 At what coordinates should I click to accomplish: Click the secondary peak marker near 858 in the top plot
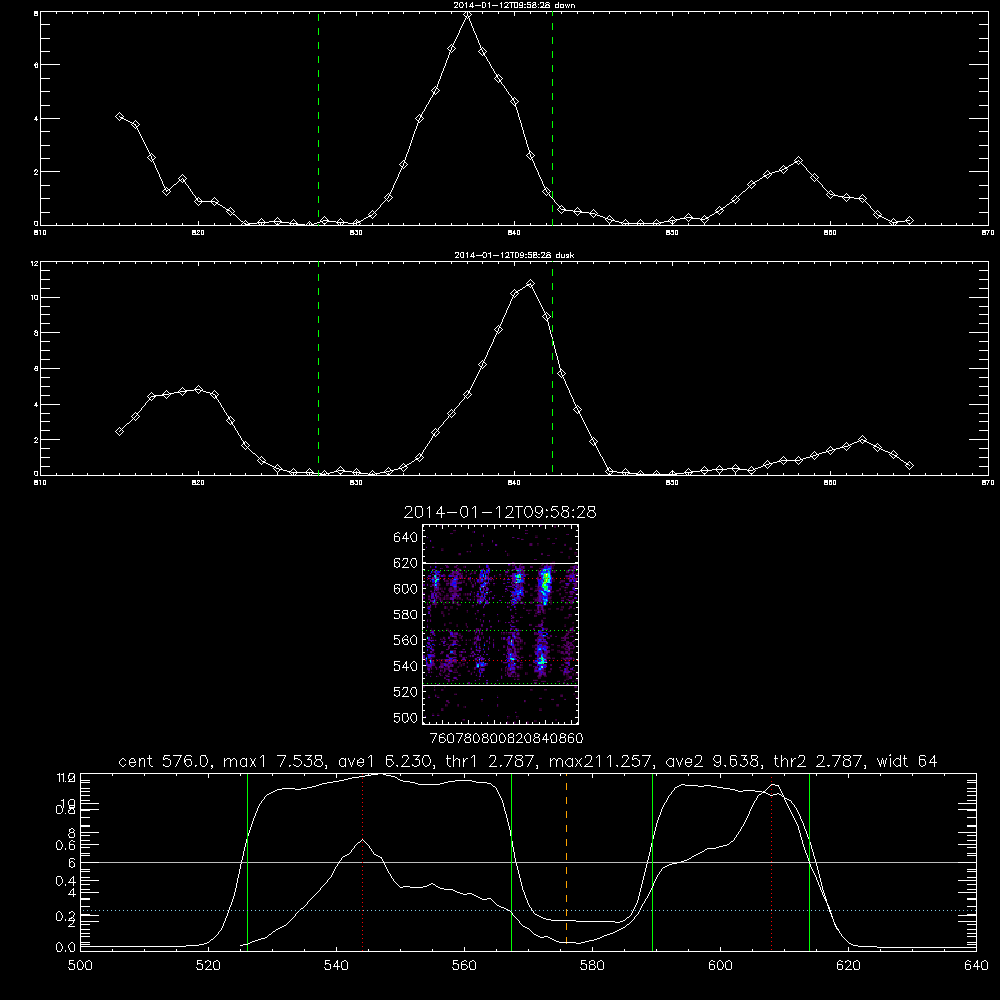(x=798, y=161)
